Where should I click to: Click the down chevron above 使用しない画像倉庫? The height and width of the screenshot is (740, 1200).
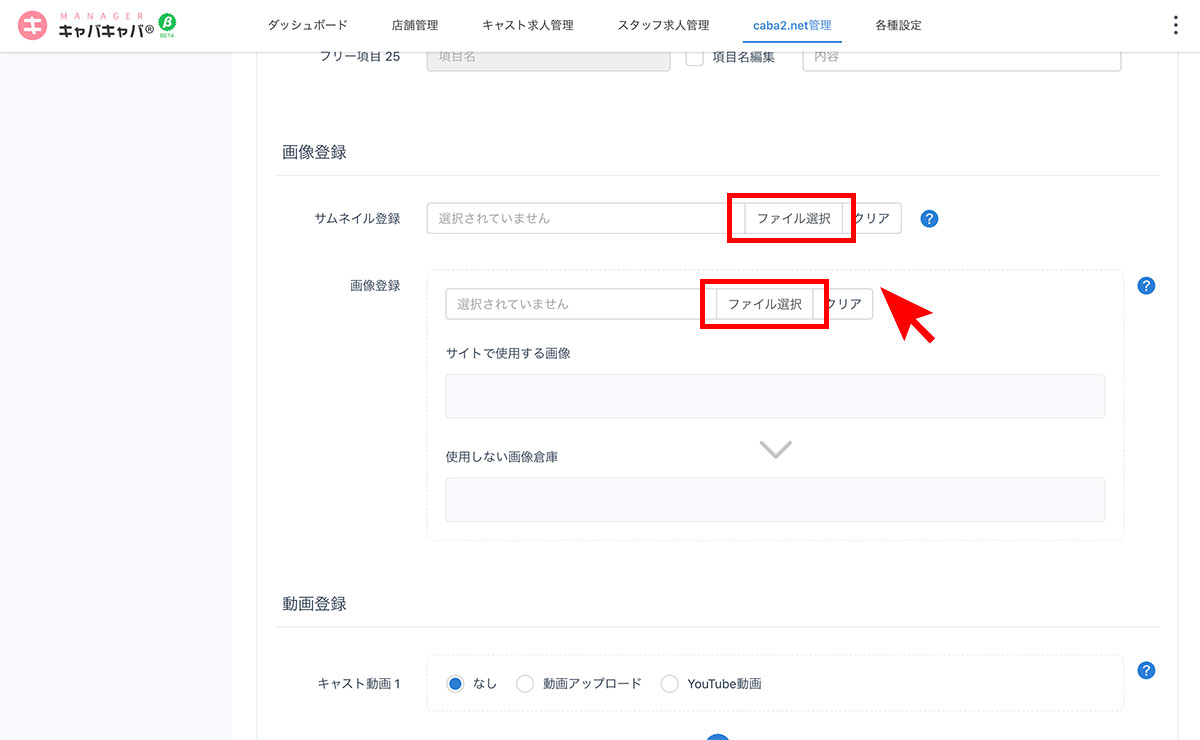click(775, 450)
